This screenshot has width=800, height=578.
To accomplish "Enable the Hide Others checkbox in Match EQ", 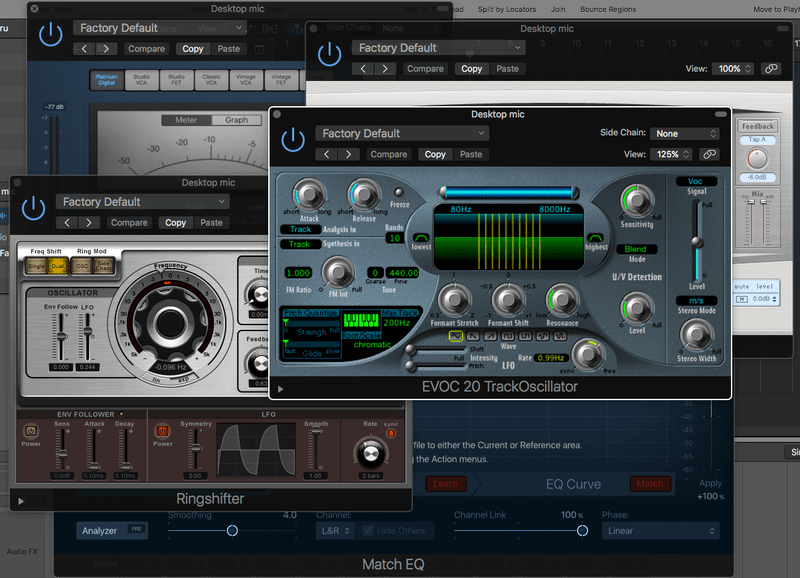I will coord(370,530).
